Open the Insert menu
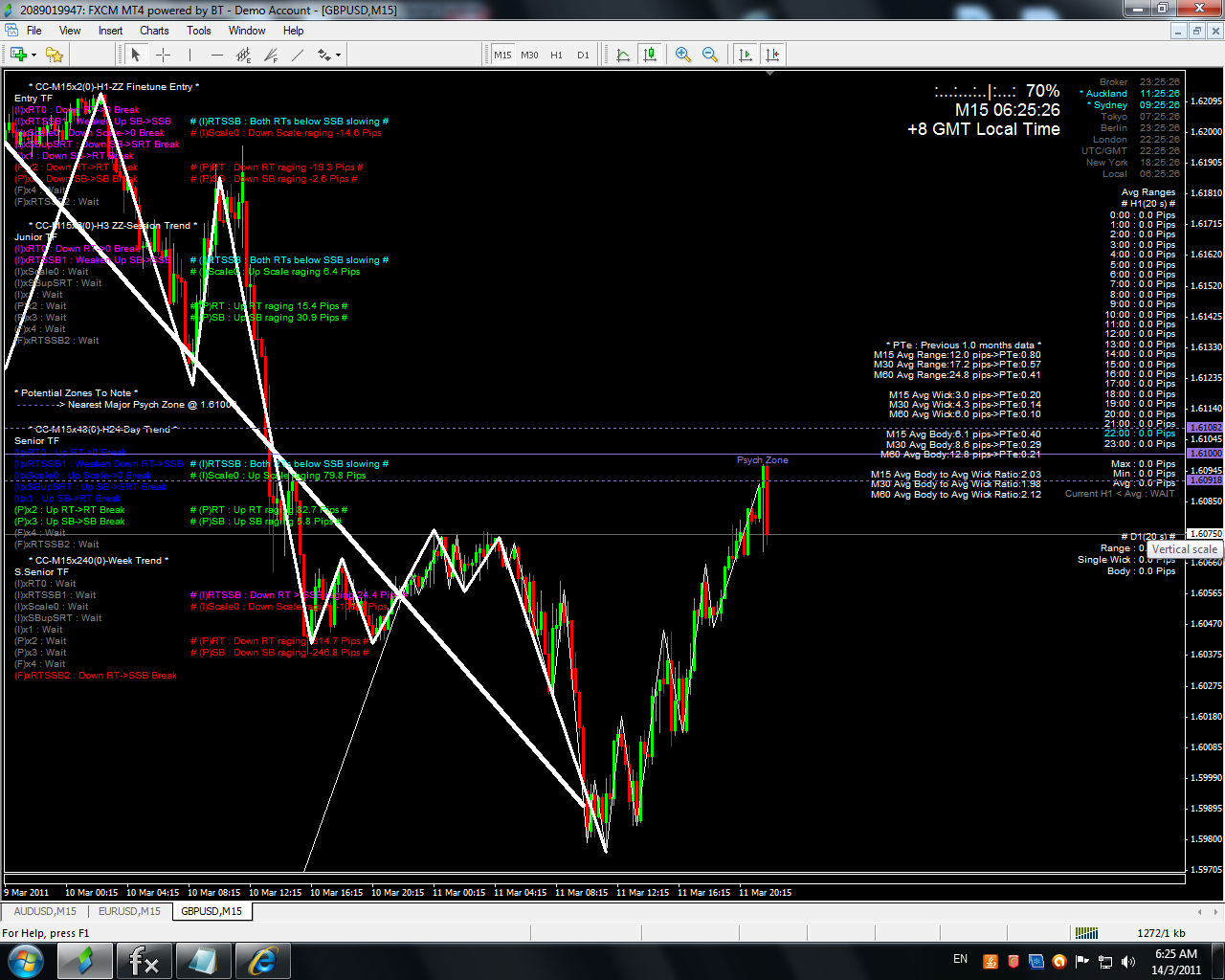Screen dimensions: 1225x980 [x=110, y=31]
